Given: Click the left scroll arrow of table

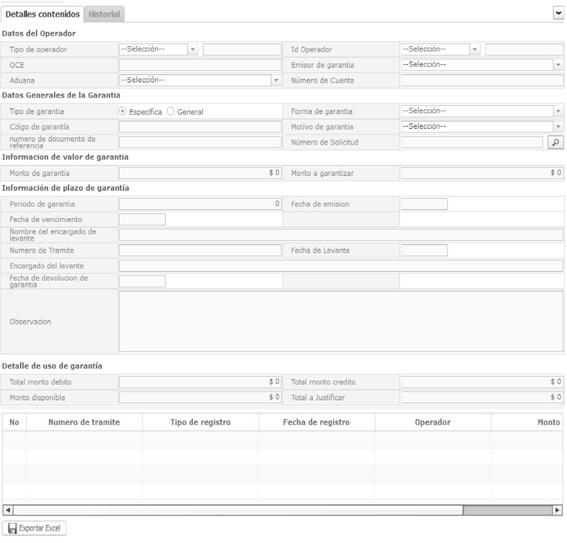Looking at the screenshot, I should coord(8,510).
